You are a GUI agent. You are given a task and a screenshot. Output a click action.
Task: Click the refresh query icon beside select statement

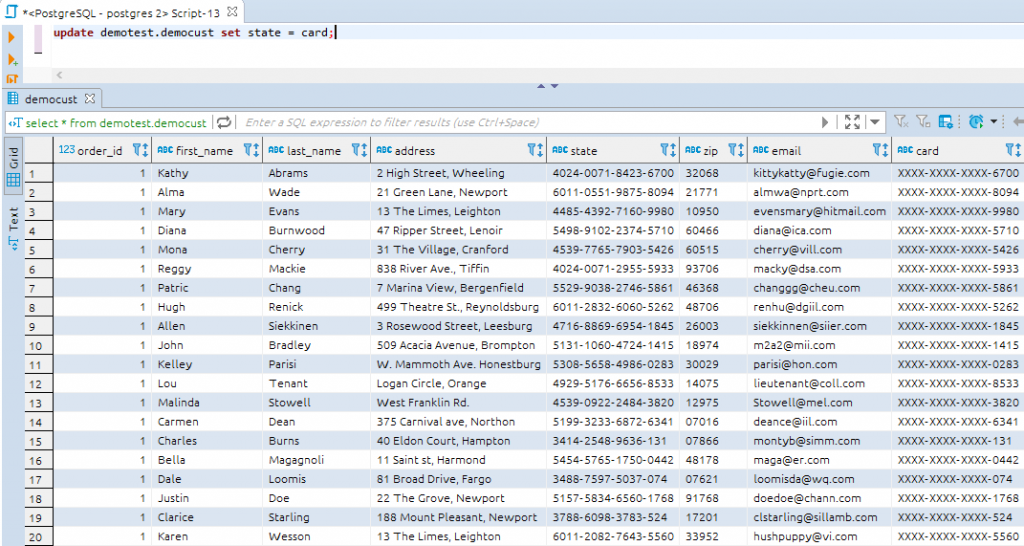tap(224, 122)
